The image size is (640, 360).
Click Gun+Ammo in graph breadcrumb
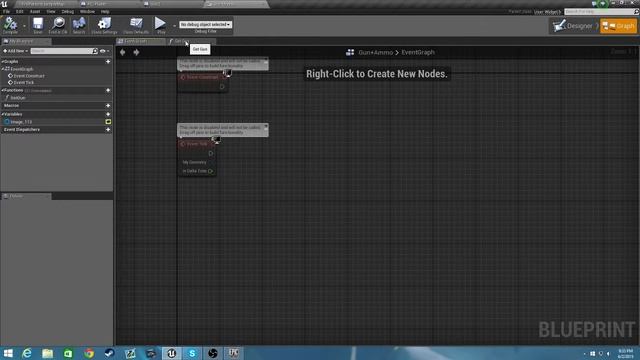pos(376,53)
